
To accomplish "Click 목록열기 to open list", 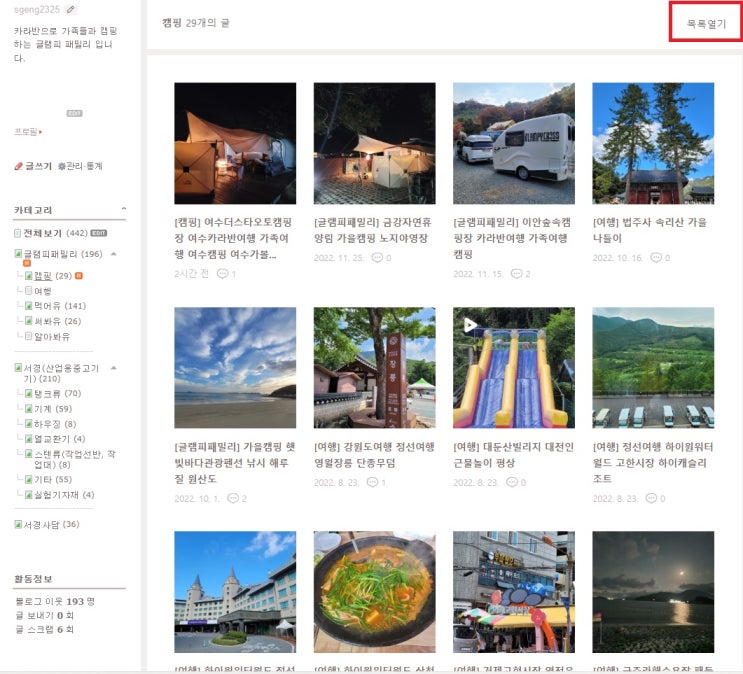I will click(x=706, y=24).
